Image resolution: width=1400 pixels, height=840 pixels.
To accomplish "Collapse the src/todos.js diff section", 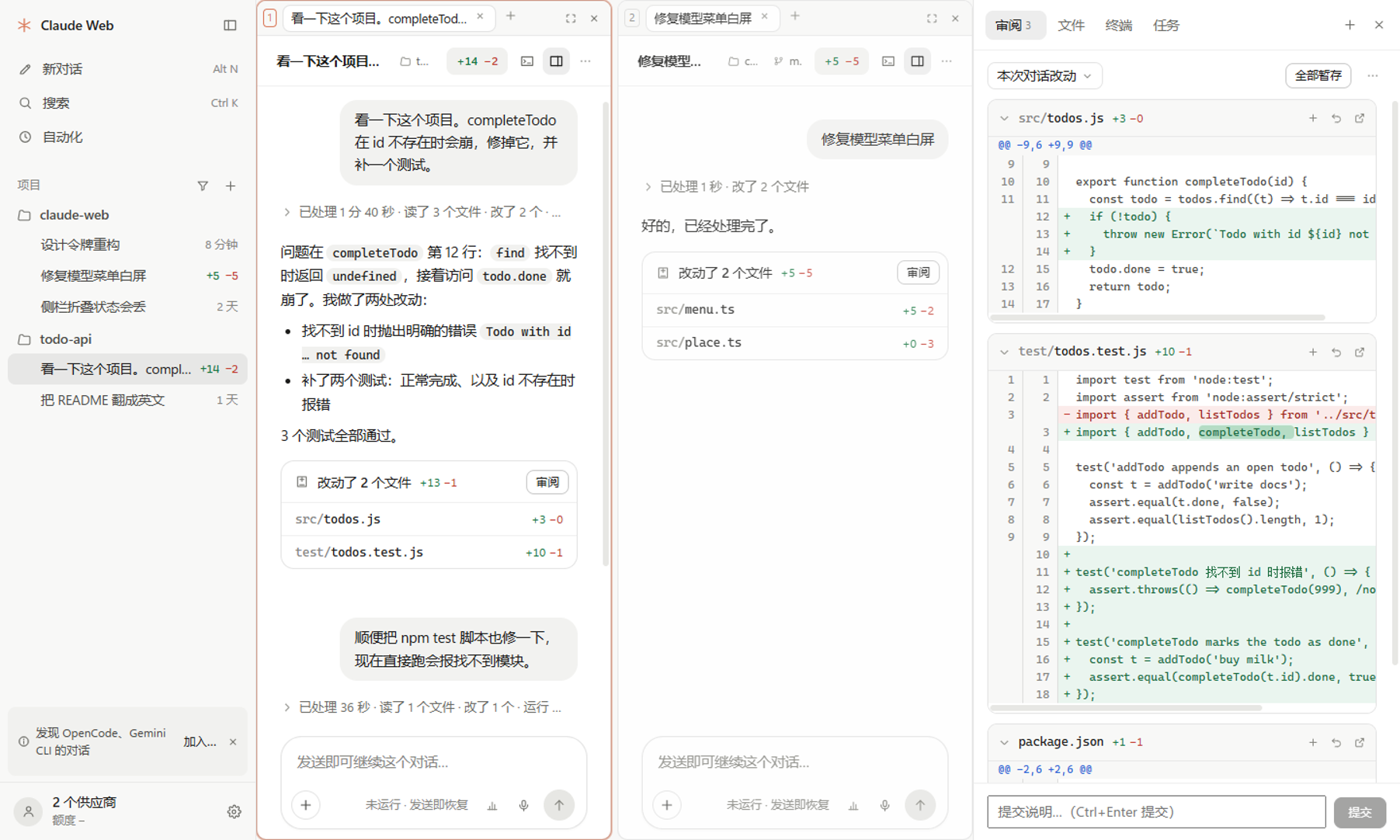I will coord(1004,119).
